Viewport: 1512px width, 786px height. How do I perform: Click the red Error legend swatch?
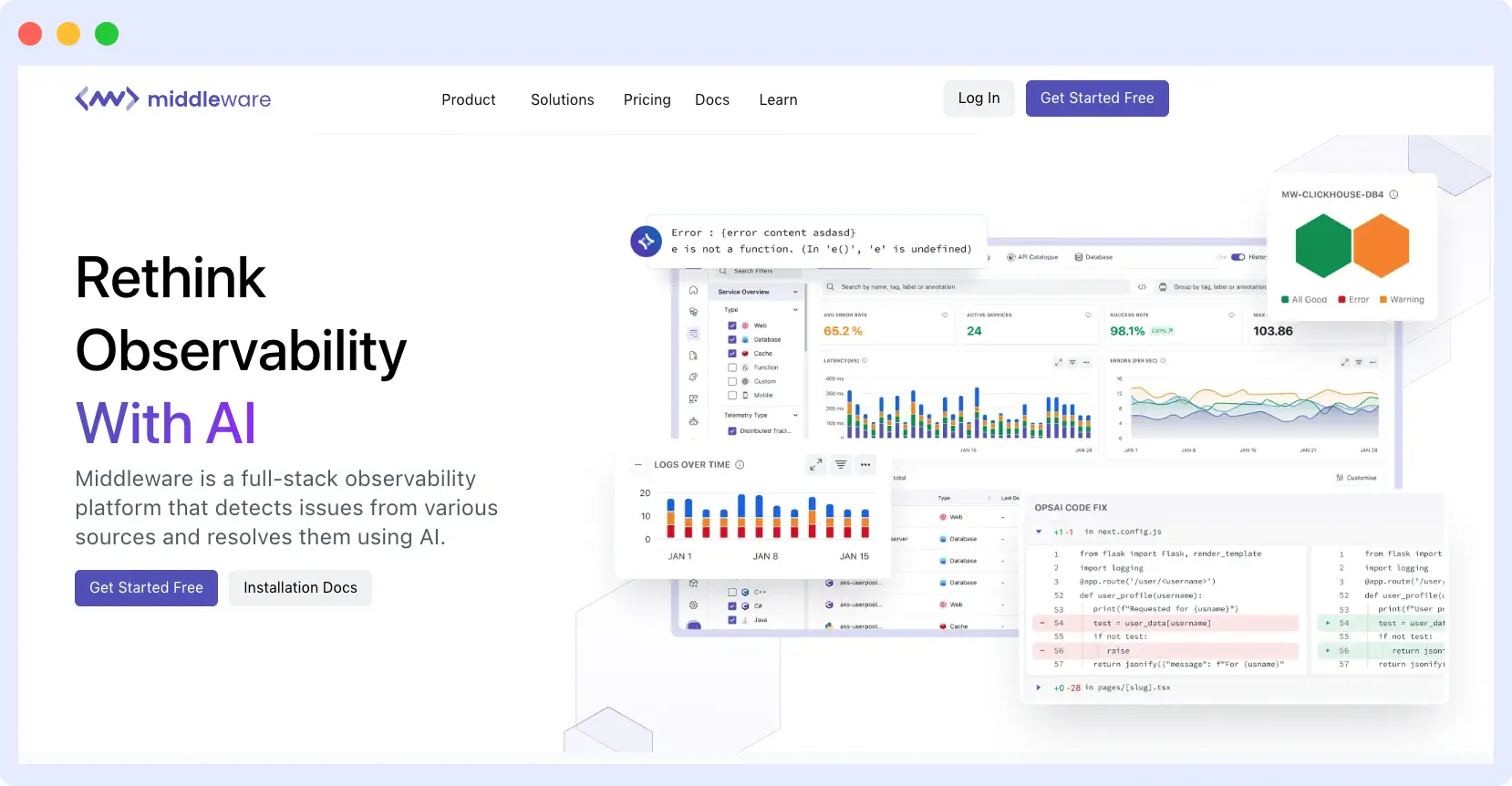click(x=1341, y=299)
